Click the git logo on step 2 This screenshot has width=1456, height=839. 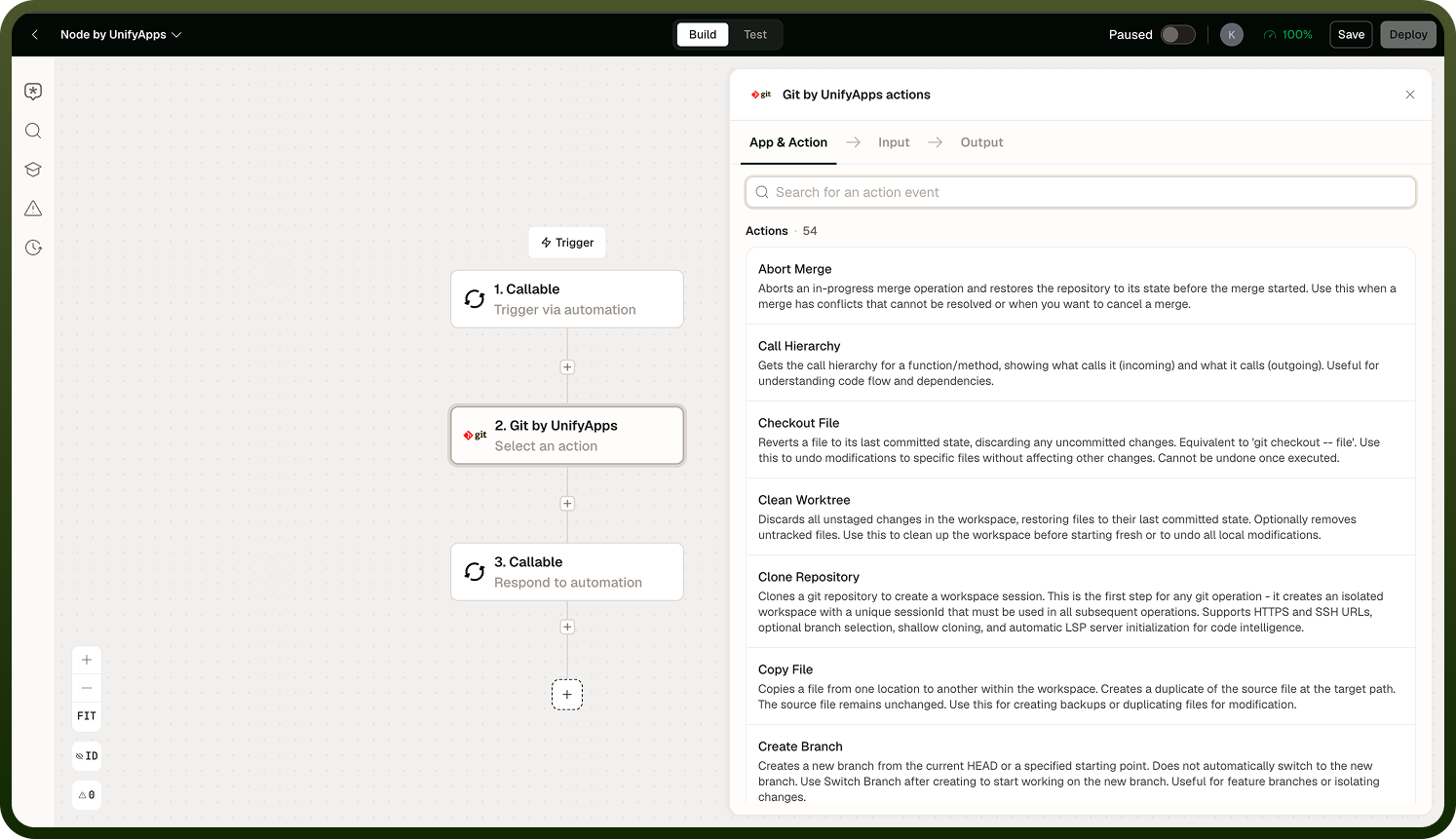pos(475,436)
